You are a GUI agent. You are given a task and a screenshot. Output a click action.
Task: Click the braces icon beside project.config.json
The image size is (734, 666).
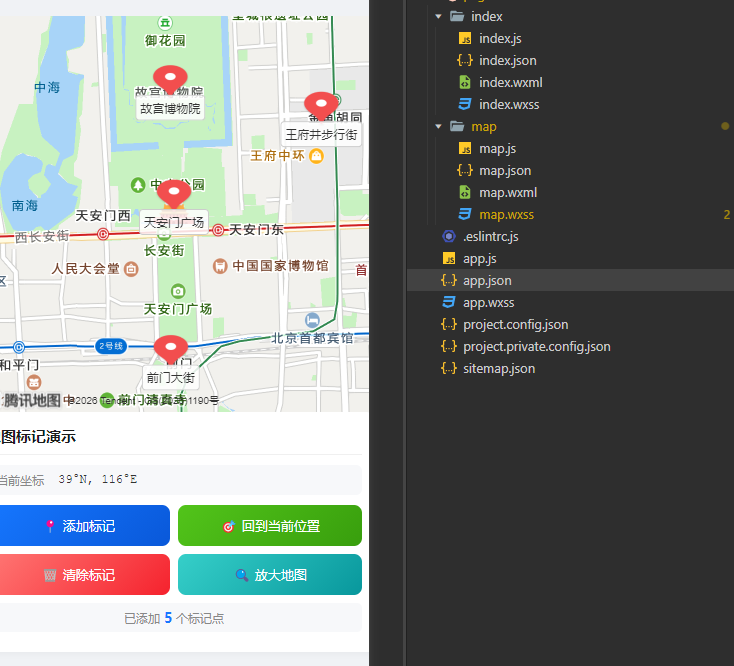[449, 324]
